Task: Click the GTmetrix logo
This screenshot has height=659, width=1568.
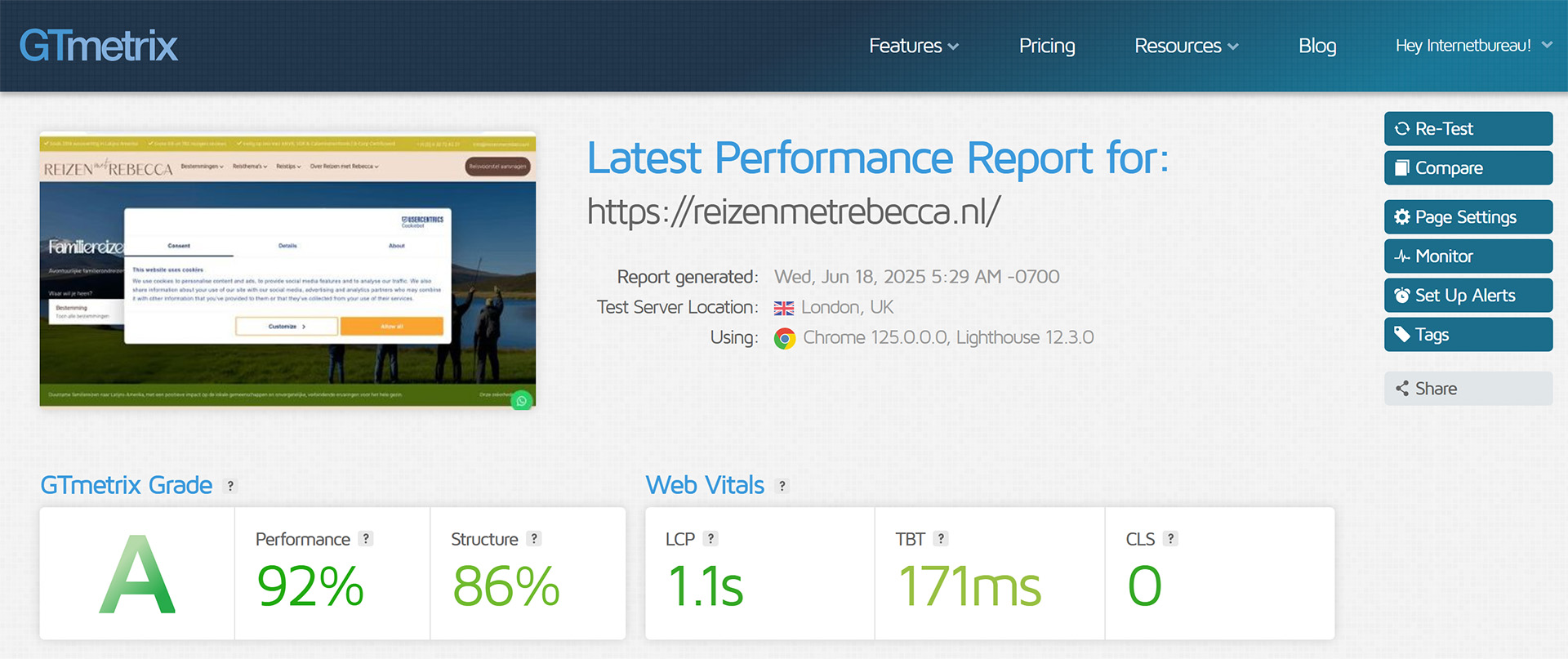Action: coord(98,46)
